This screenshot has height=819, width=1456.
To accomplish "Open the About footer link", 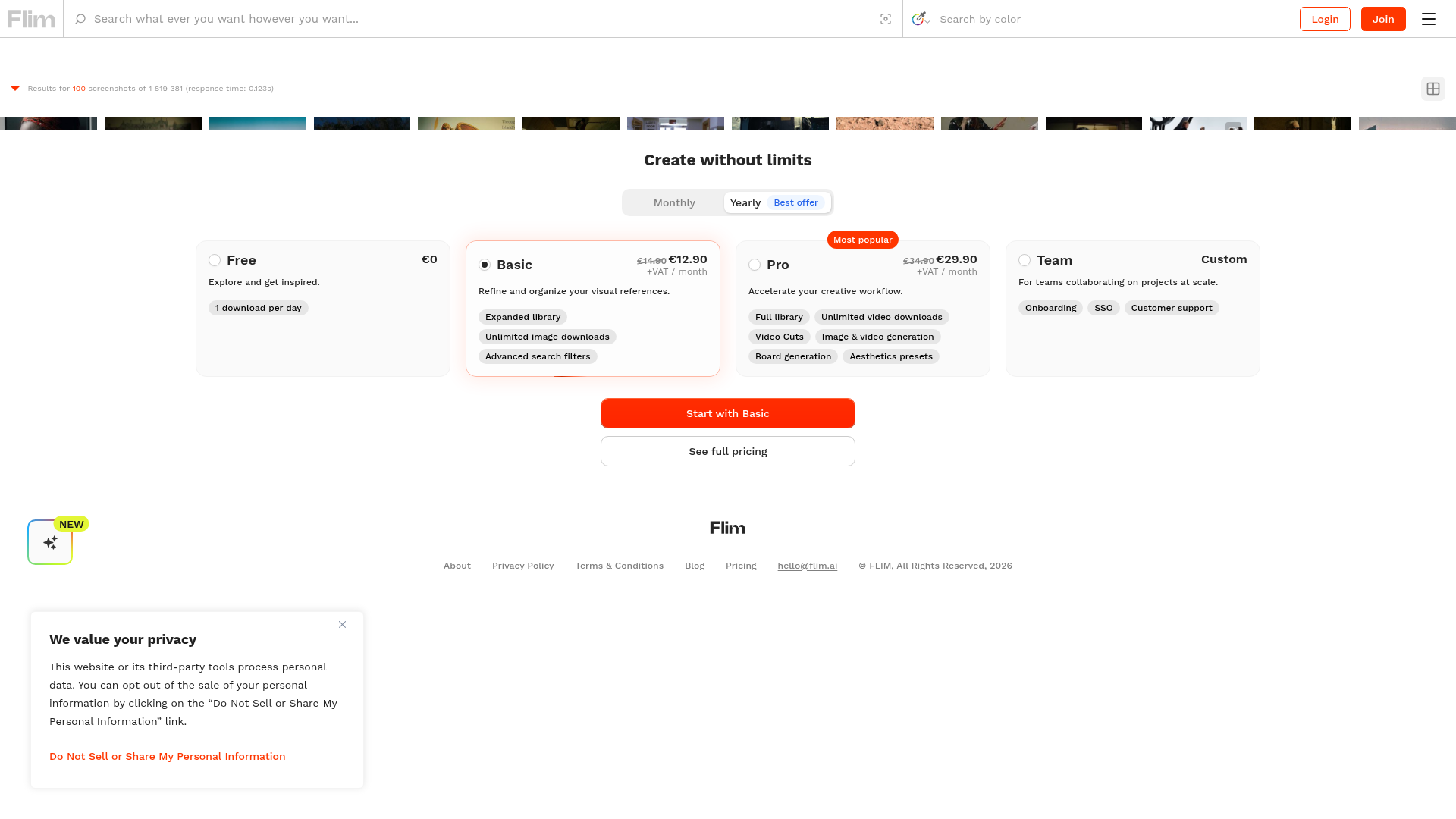I will tap(457, 566).
